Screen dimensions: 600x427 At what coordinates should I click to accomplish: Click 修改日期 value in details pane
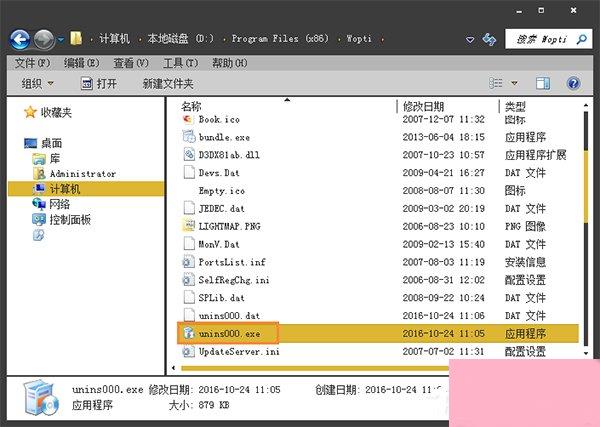pyautogui.click(x=239, y=390)
